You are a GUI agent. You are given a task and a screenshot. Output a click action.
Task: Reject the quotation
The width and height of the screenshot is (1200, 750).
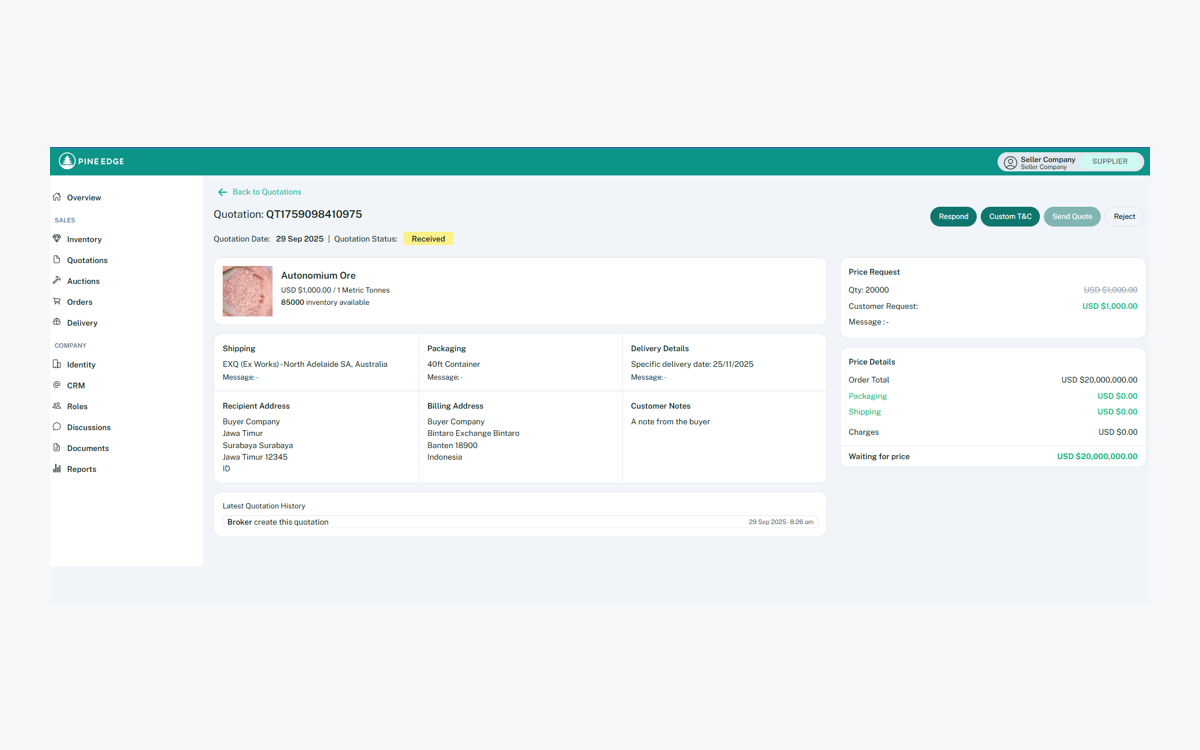coord(1124,216)
